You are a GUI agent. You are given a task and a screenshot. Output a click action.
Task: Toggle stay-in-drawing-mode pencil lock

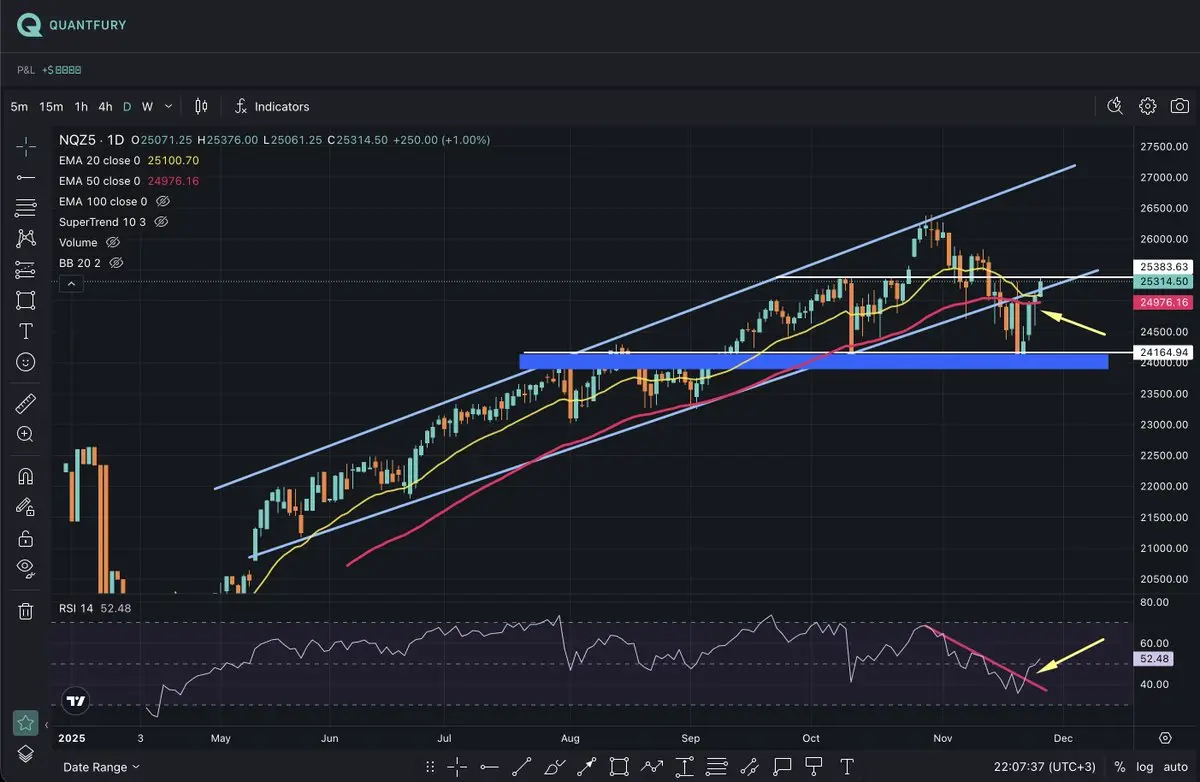[x=26, y=507]
